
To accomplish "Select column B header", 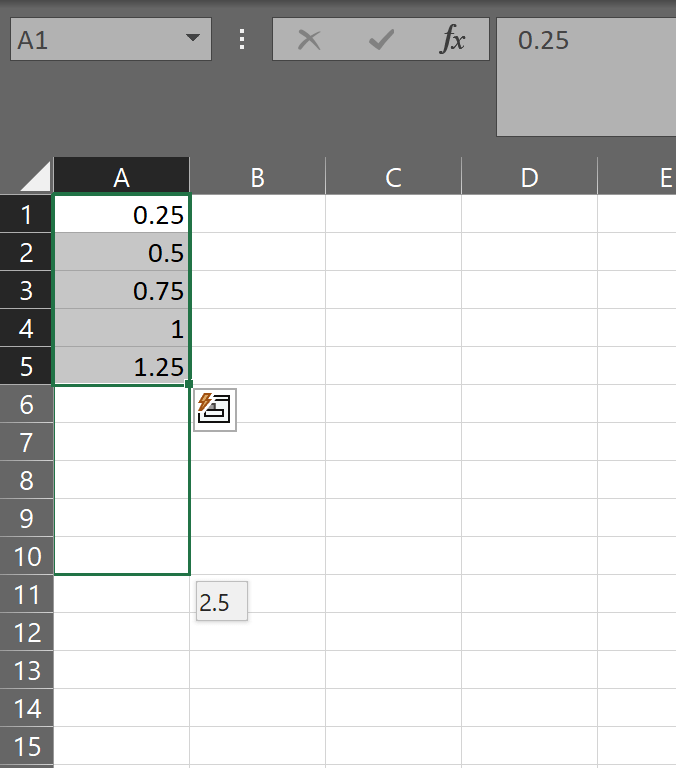I will pyautogui.click(x=257, y=177).
